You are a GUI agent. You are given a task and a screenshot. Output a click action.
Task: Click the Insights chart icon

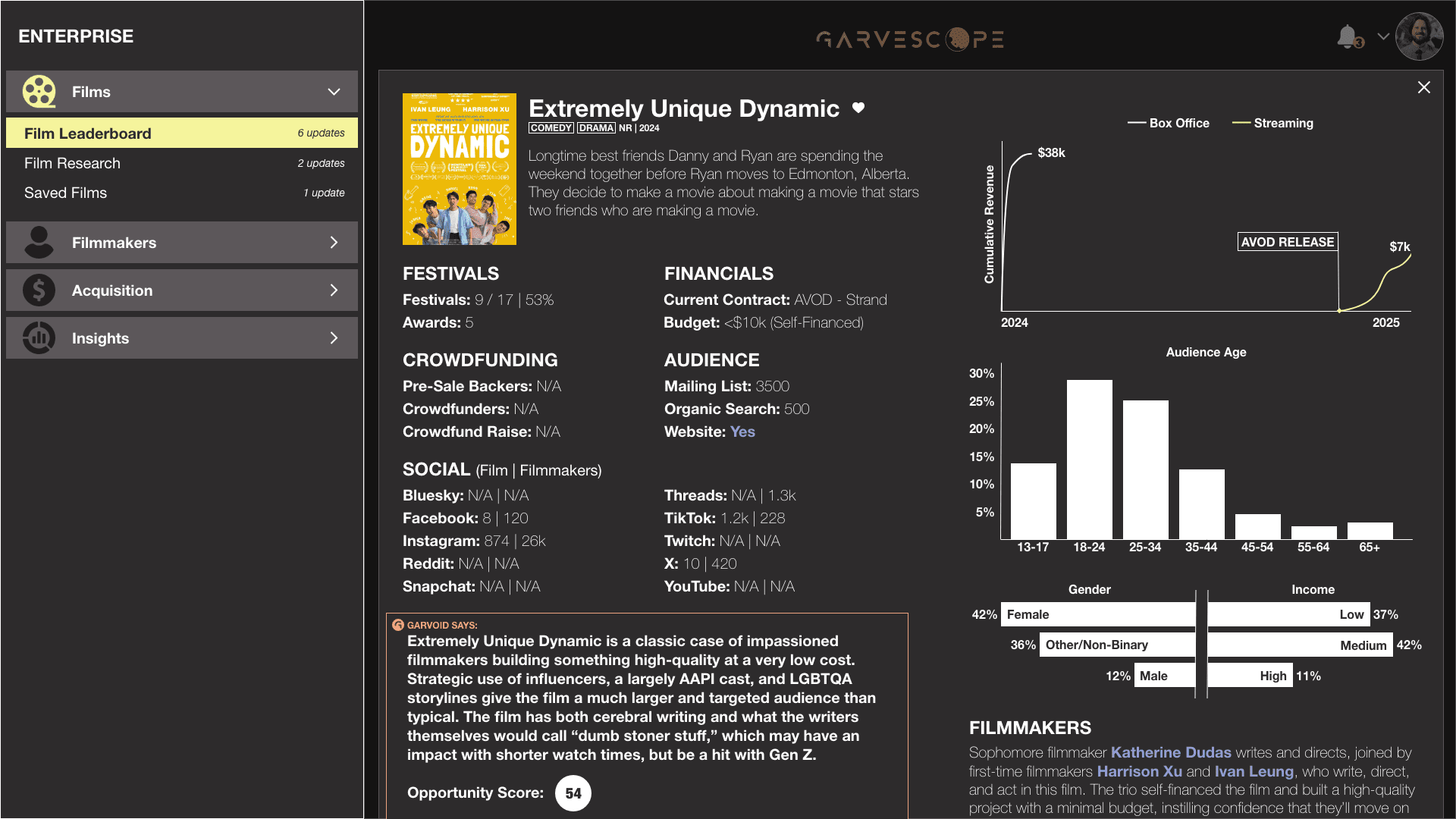(x=39, y=338)
